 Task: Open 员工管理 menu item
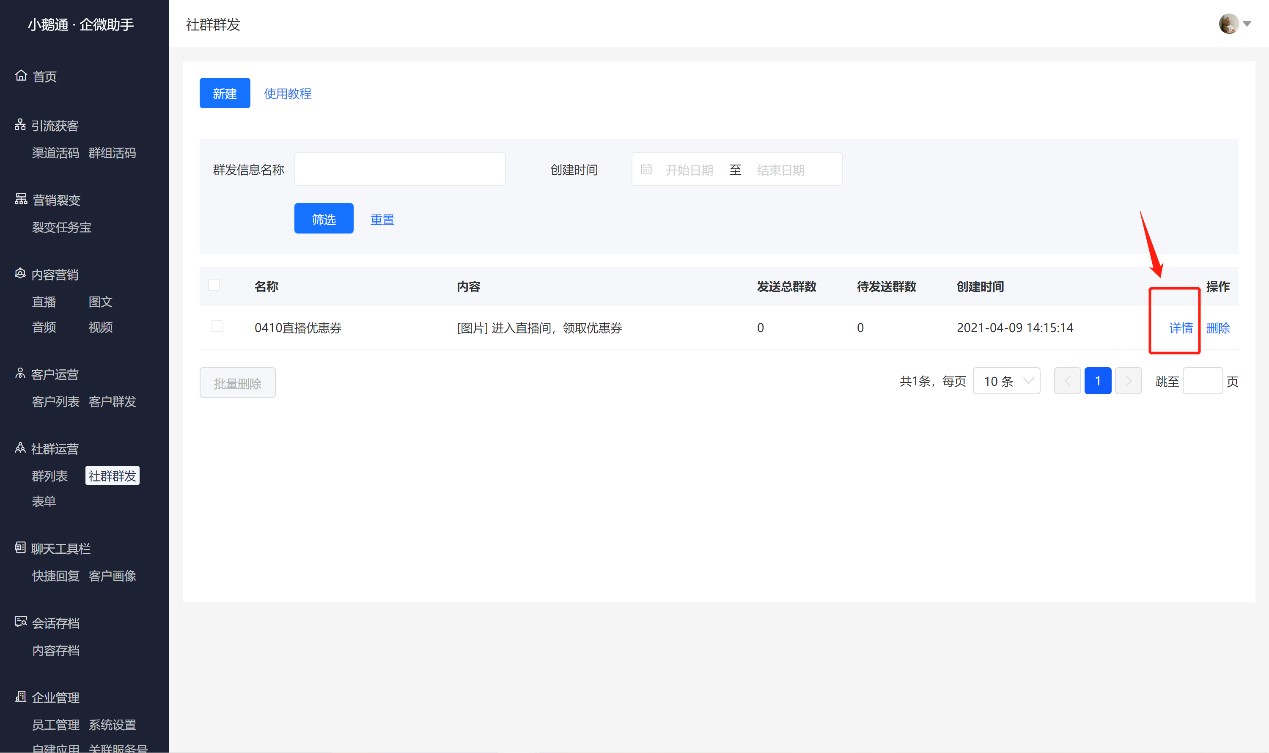[x=56, y=725]
